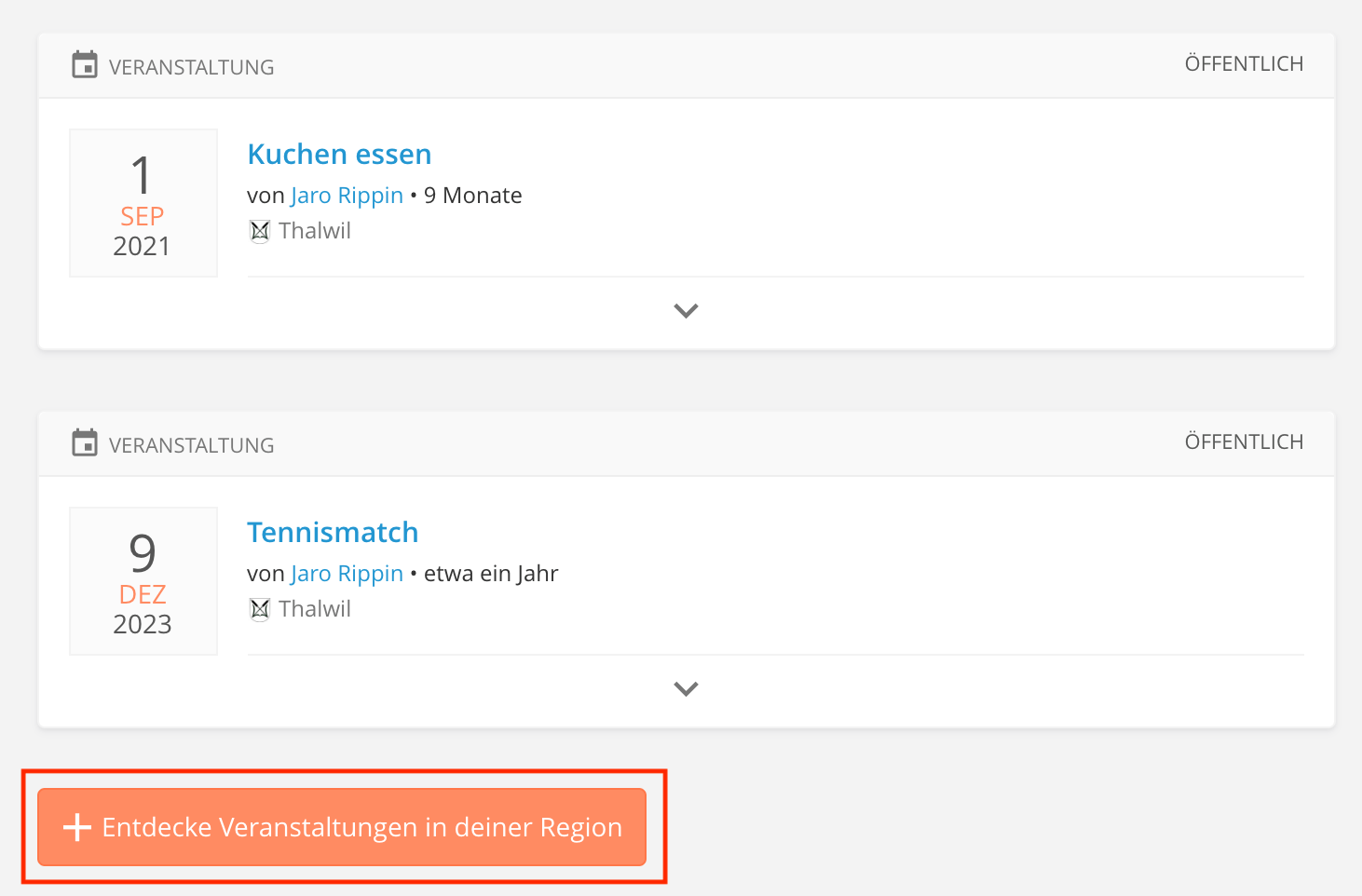Click VERANSTALTUNG label above Tennismatch

pos(191,445)
